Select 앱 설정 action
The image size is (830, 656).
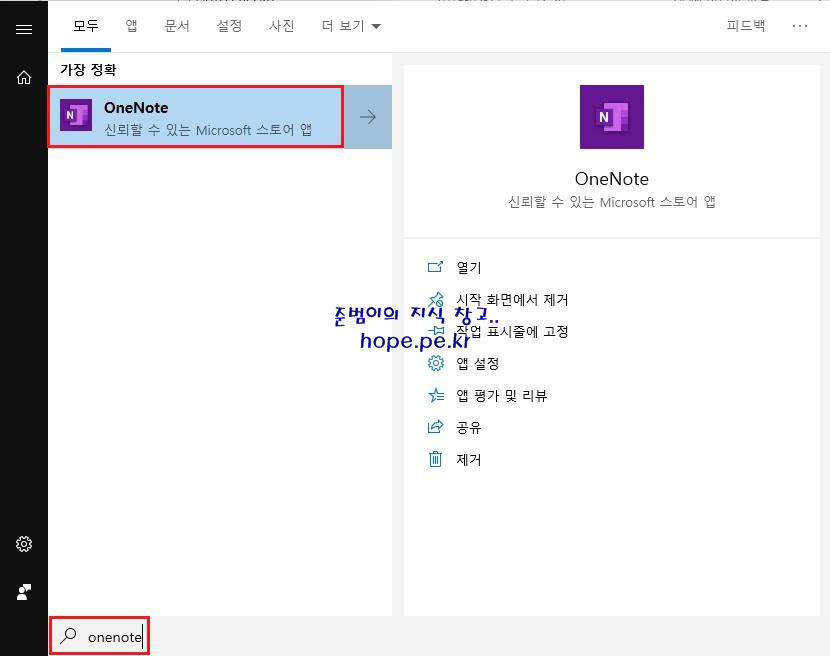477,364
